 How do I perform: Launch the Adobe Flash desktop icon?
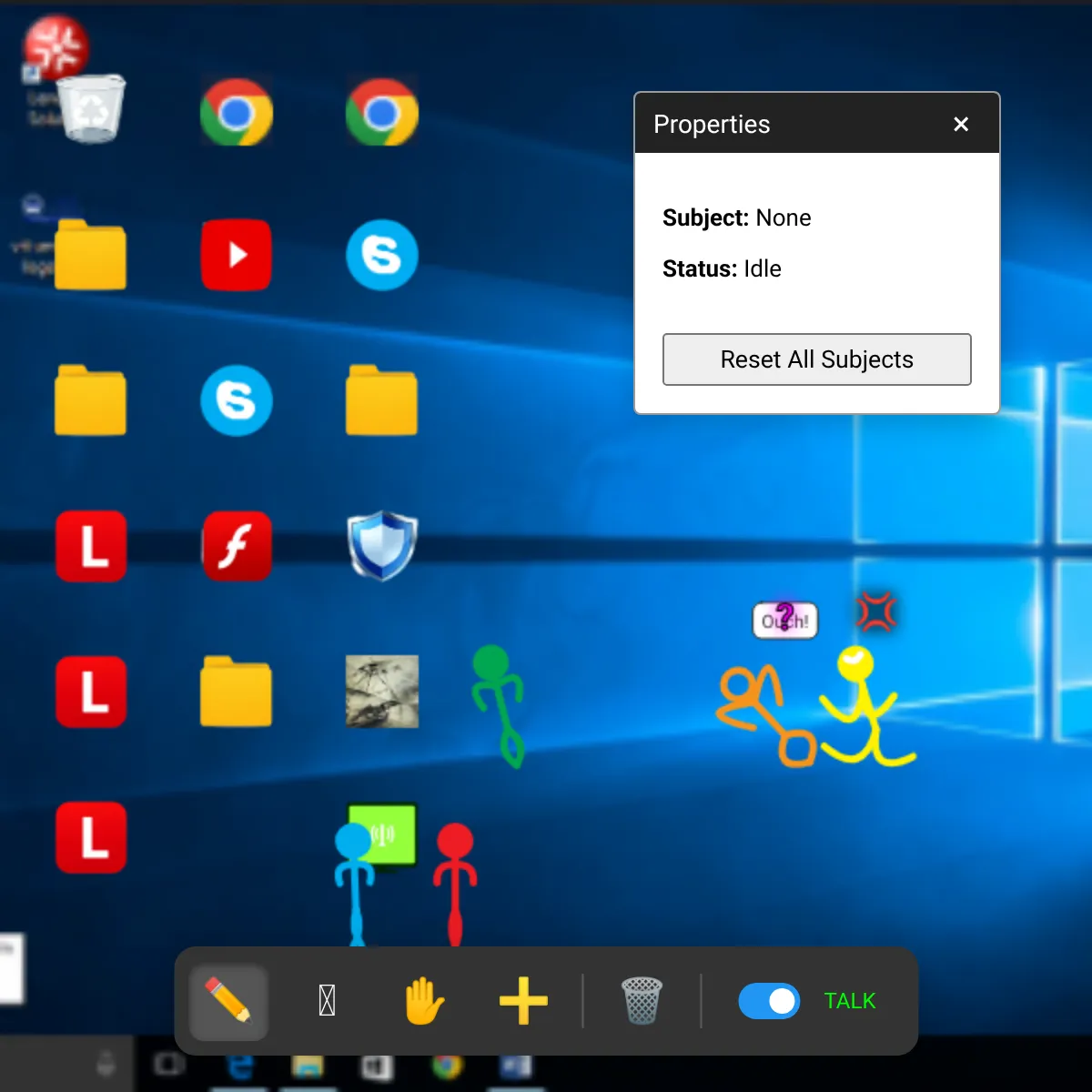tap(237, 546)
